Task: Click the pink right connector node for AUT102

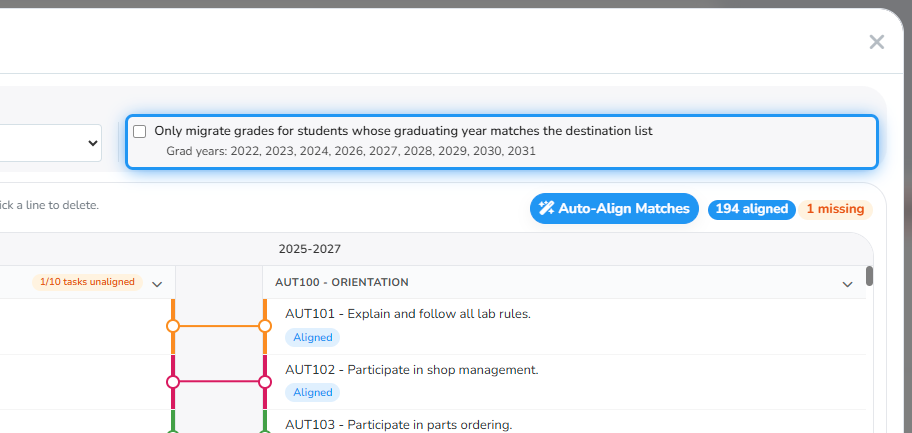Action: point(265,382)
